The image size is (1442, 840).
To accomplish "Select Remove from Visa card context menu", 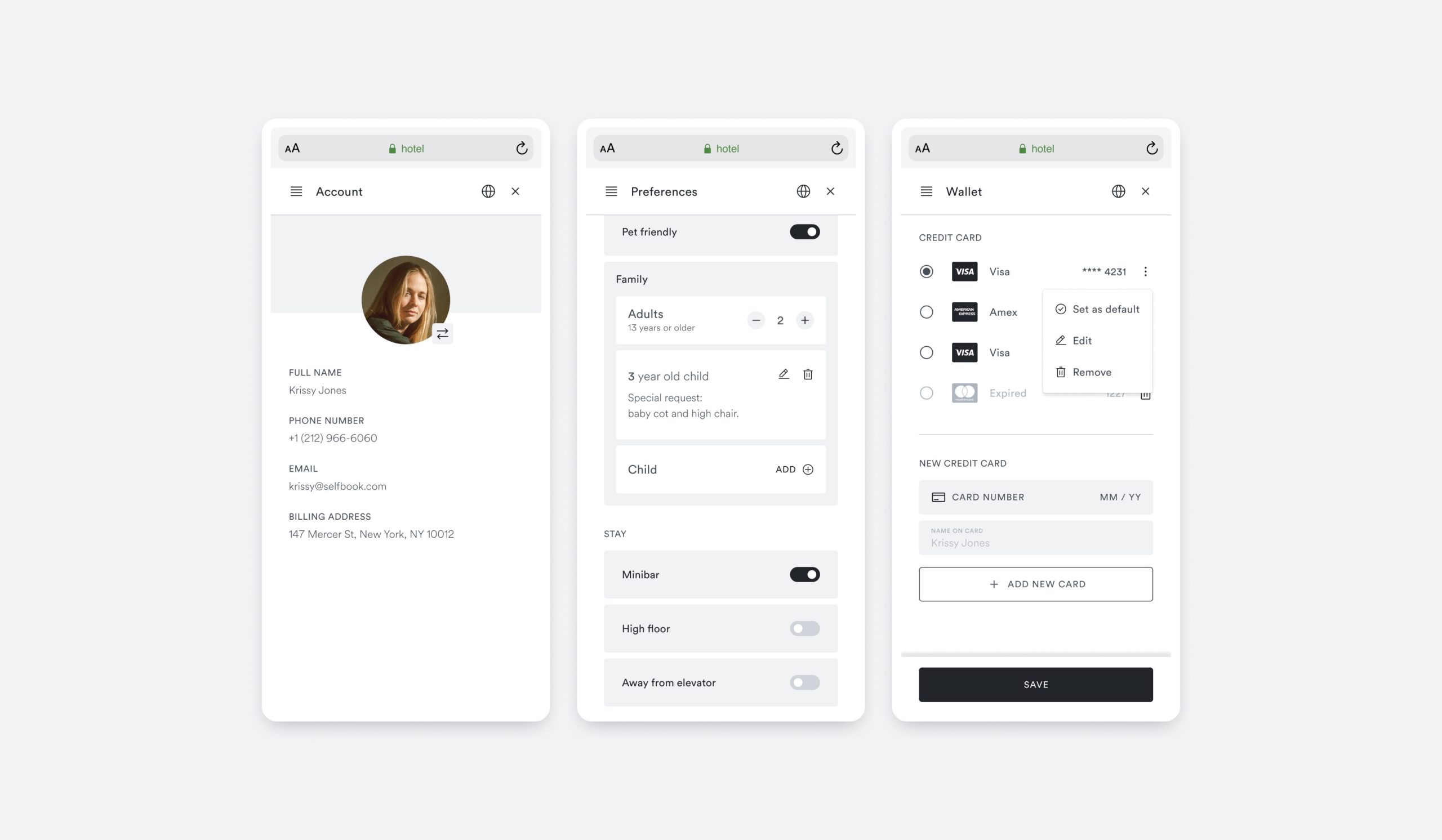I will click(x=1092, y=372).
